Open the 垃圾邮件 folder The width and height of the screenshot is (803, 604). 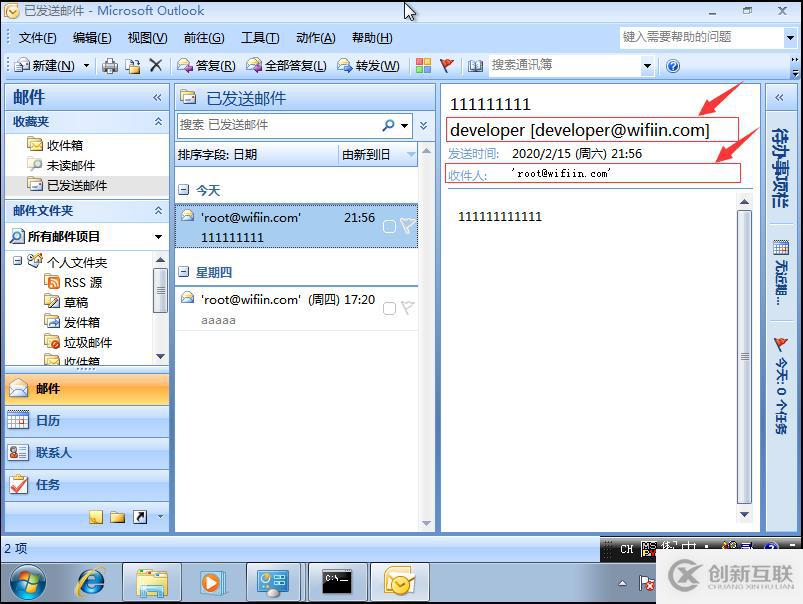click(78, 342)
